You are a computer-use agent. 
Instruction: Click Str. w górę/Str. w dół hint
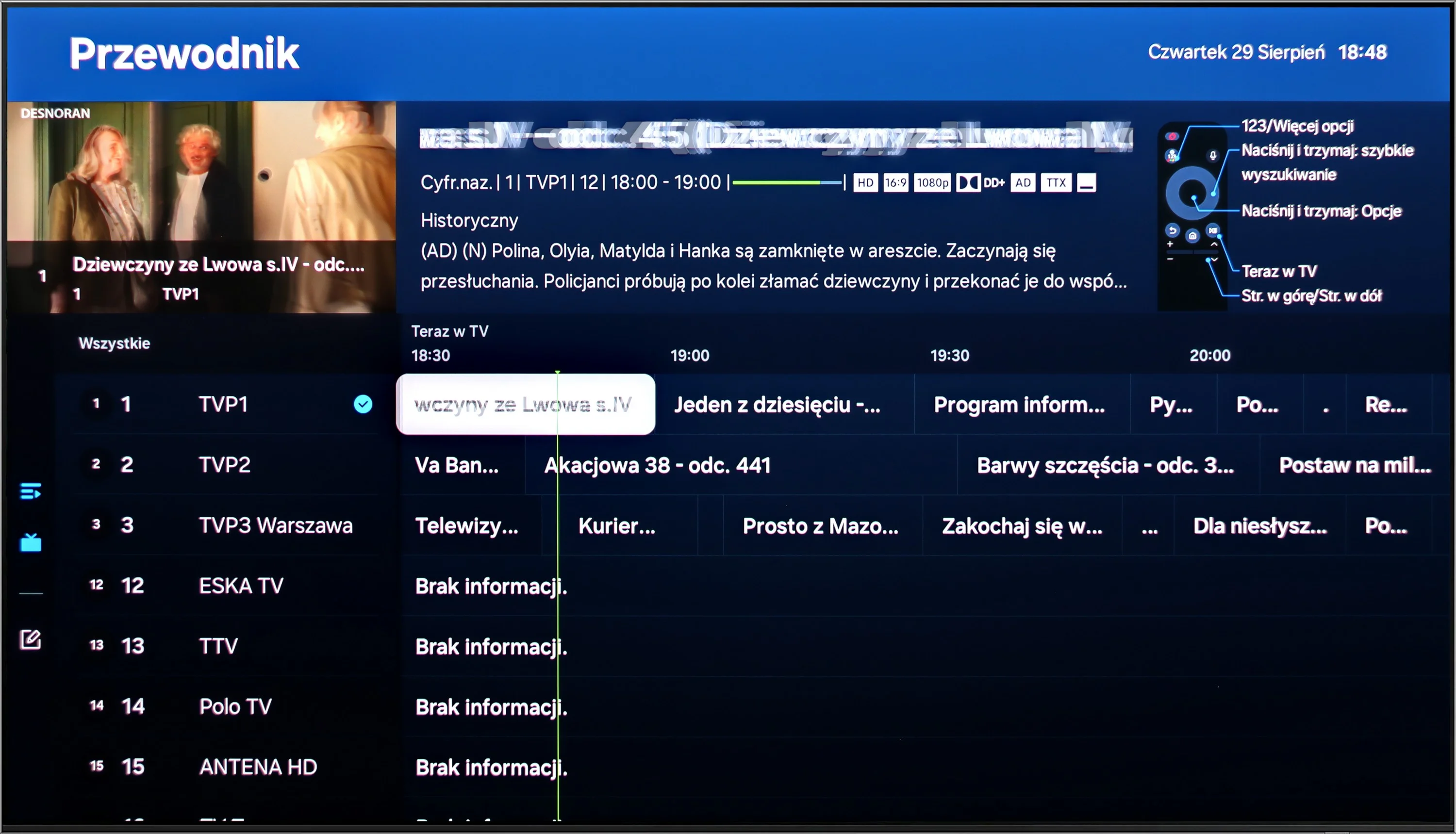click(x=1311, y=295)
